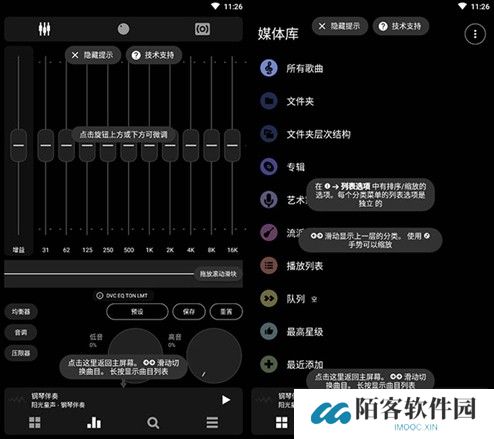Switch to the volume knob tab
The width and height of the screenshot is (494, 439).
(x=123, y=29)
